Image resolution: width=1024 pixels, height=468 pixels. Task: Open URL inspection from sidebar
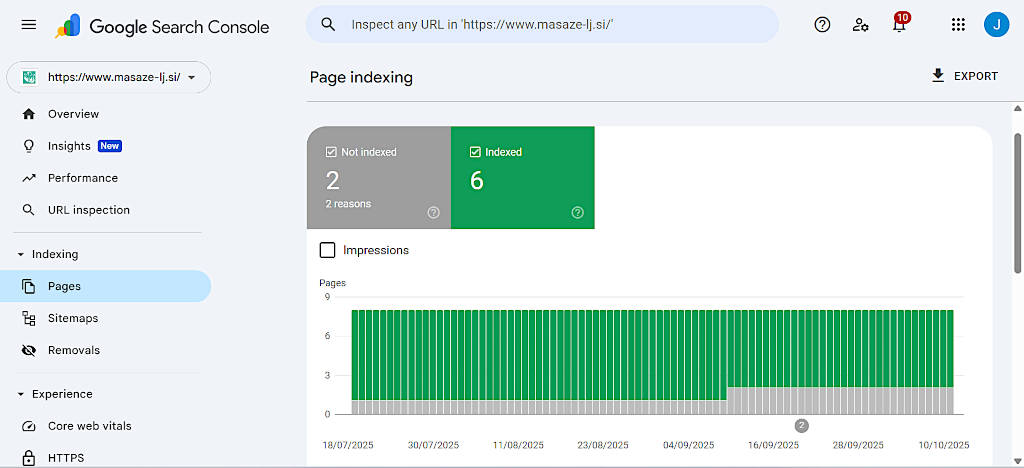point(88,210)
